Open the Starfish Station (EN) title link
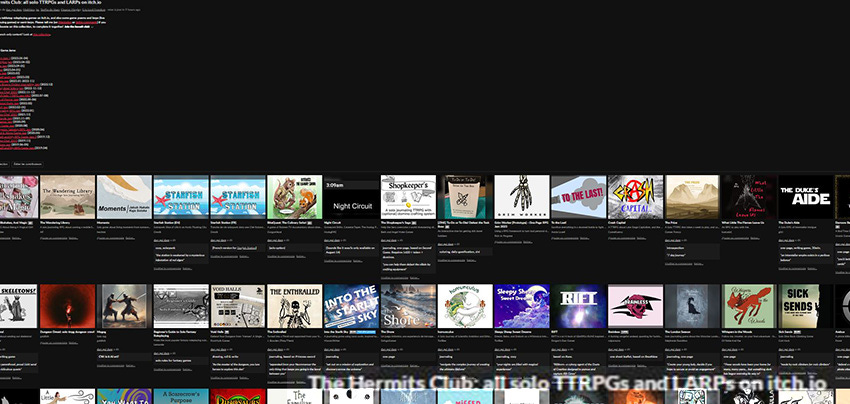850x404 pixels. click(168, 223)
